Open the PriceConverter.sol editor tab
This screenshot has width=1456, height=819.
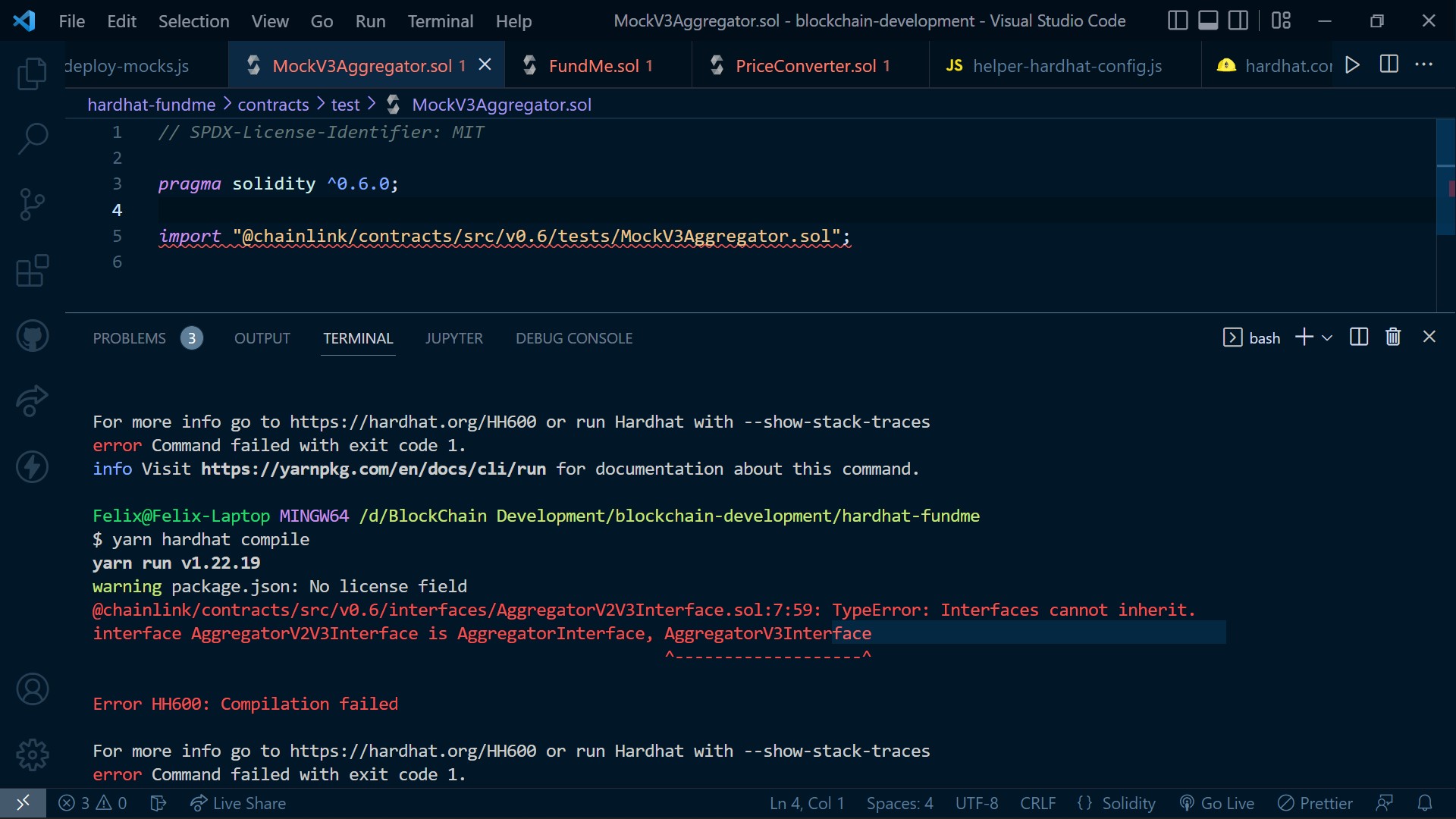[x=811, y=66]
